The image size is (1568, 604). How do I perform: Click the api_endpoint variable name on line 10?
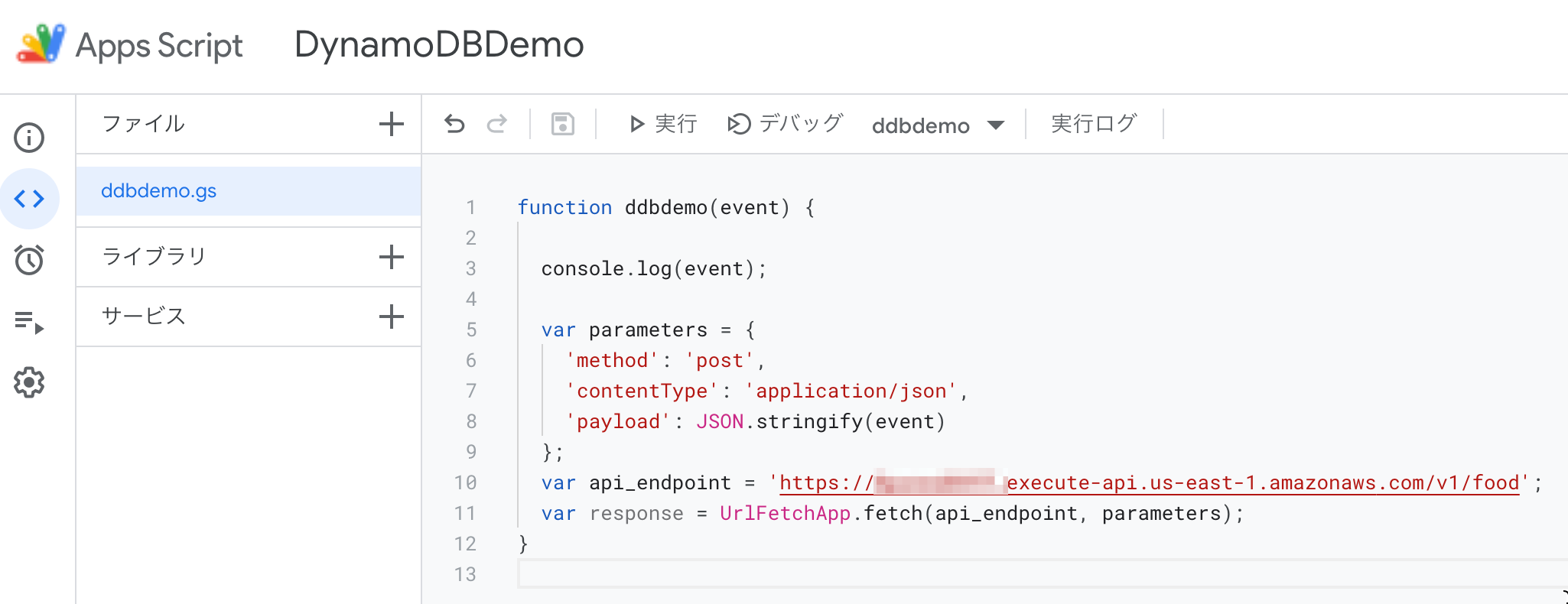pyautogui.click(x=659, y=483)
